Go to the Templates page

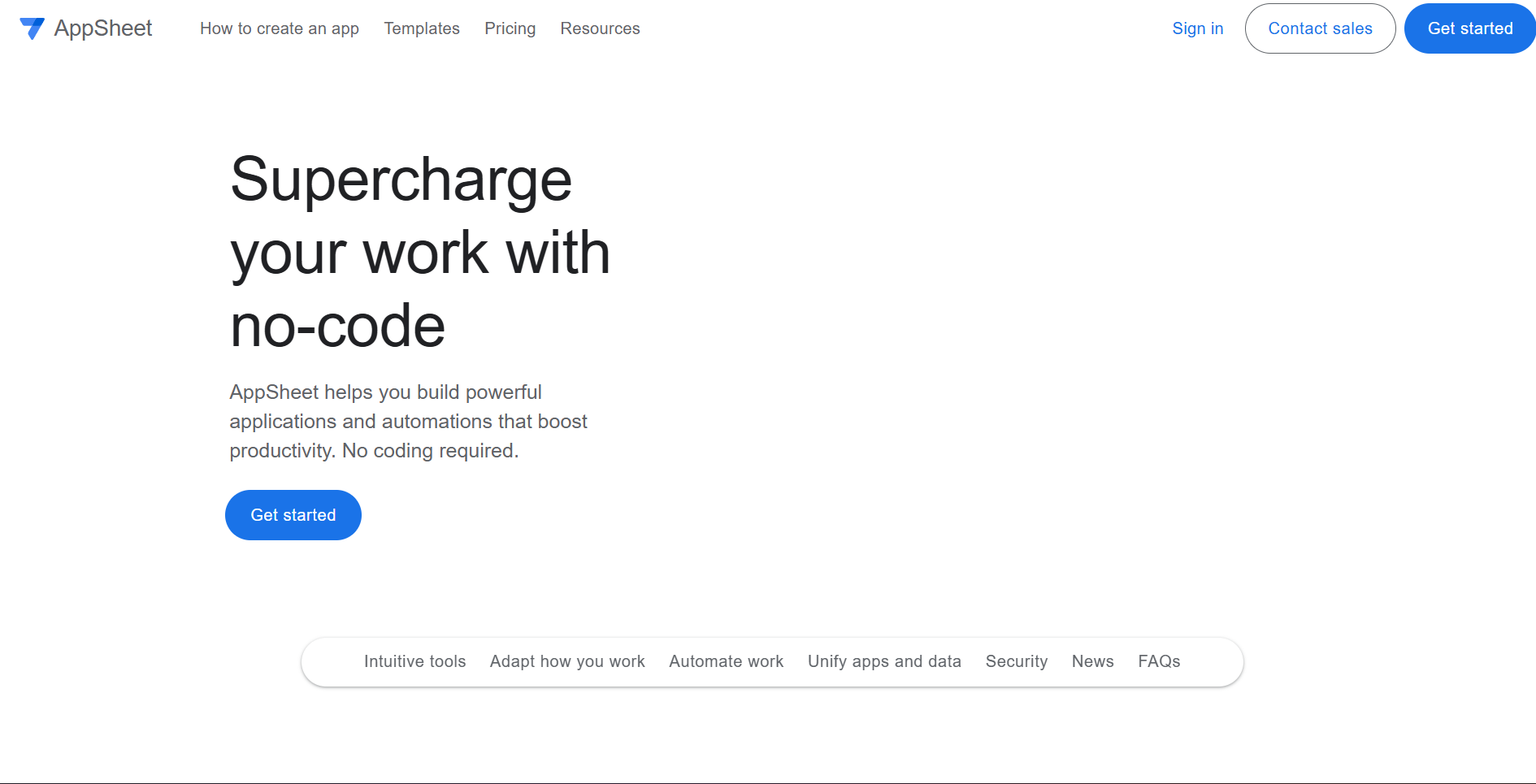422,28
